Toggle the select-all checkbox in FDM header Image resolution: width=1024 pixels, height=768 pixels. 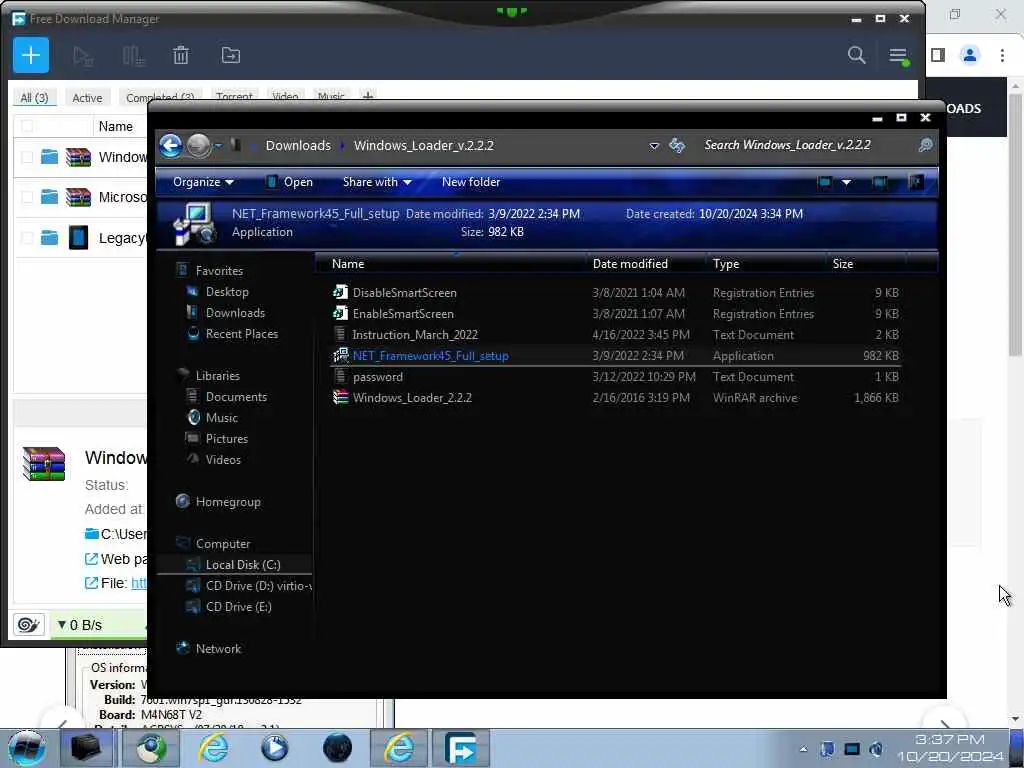point(27,126)
